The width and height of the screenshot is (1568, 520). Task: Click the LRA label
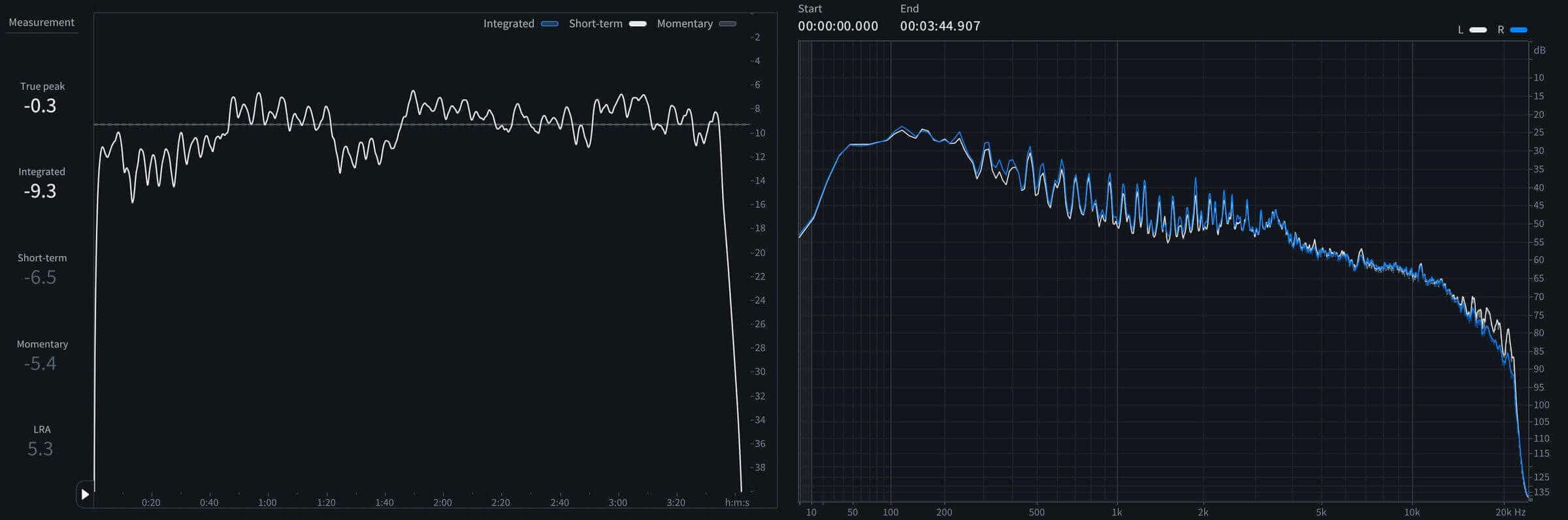[x=42, y=429]
